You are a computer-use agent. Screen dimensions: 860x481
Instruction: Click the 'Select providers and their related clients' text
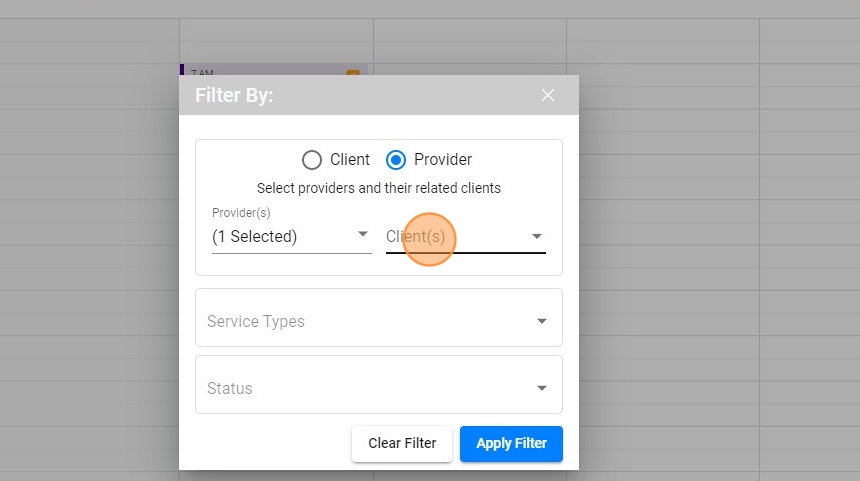click(379, 188)
